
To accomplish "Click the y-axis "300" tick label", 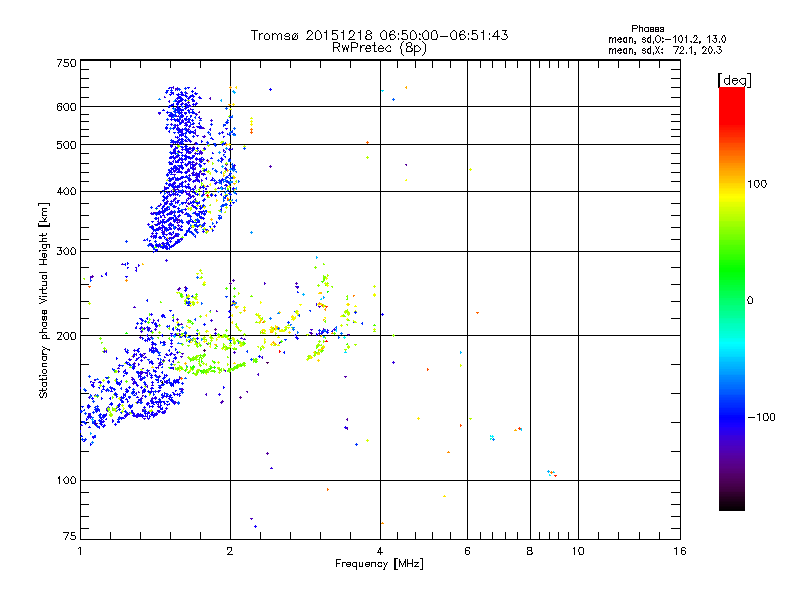I will coord(66,252).
